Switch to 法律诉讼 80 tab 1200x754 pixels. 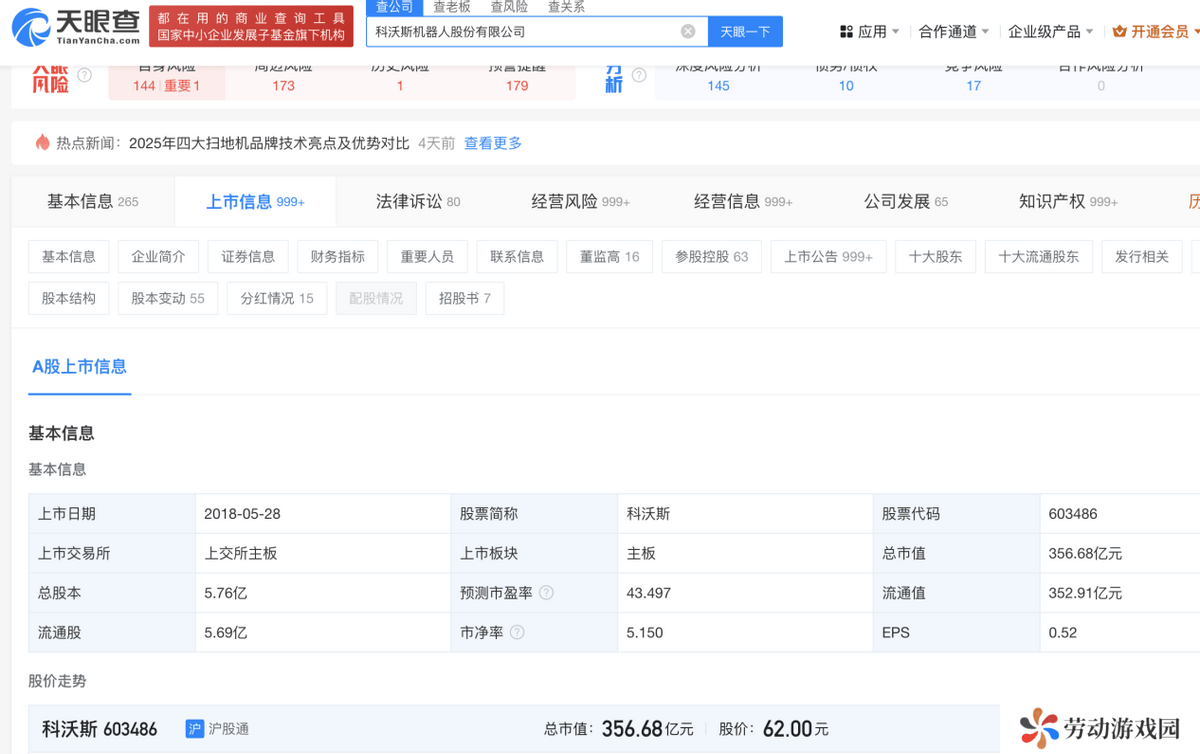pyautogui.click(x=418, y=201)
